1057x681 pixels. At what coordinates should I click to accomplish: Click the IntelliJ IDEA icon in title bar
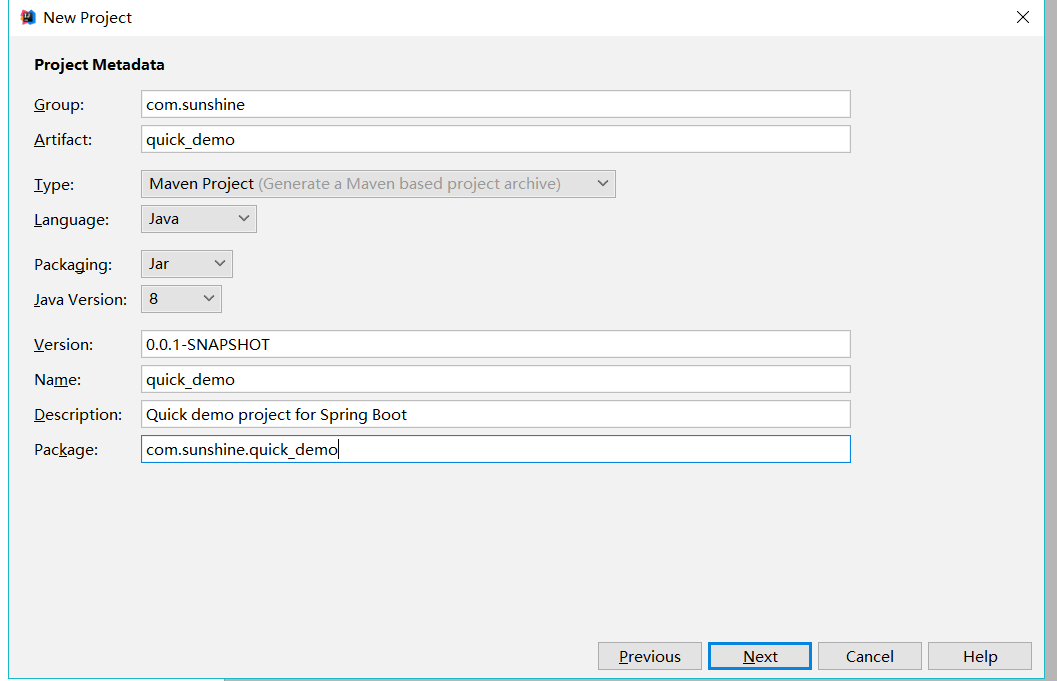click(x=28, y=17)
